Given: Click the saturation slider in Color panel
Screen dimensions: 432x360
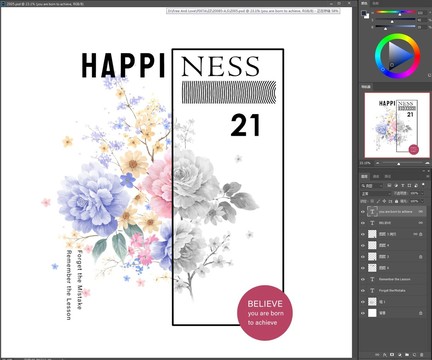Looking at the screenshot, I should point(395,19).
